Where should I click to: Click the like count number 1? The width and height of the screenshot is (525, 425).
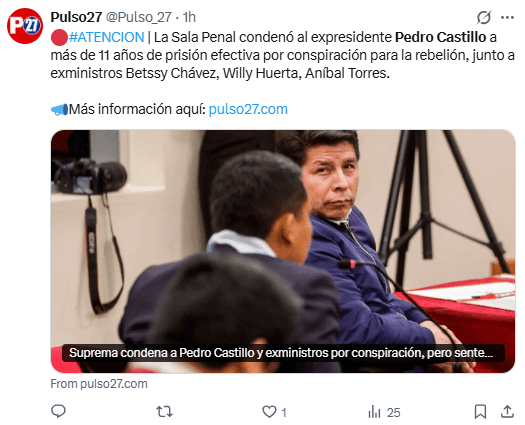coord(284,412)
